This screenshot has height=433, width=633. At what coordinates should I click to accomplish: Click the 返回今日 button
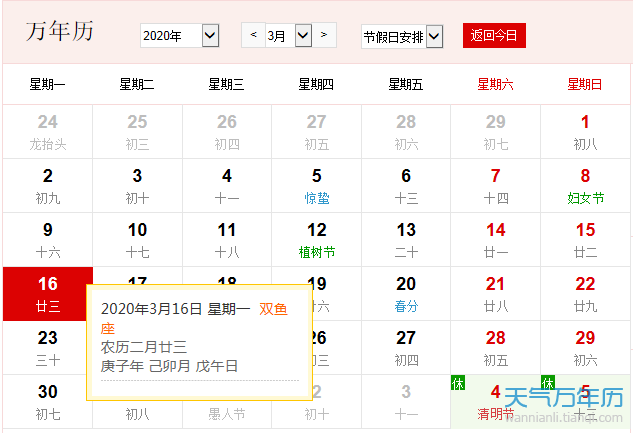(x=494, y=36)
